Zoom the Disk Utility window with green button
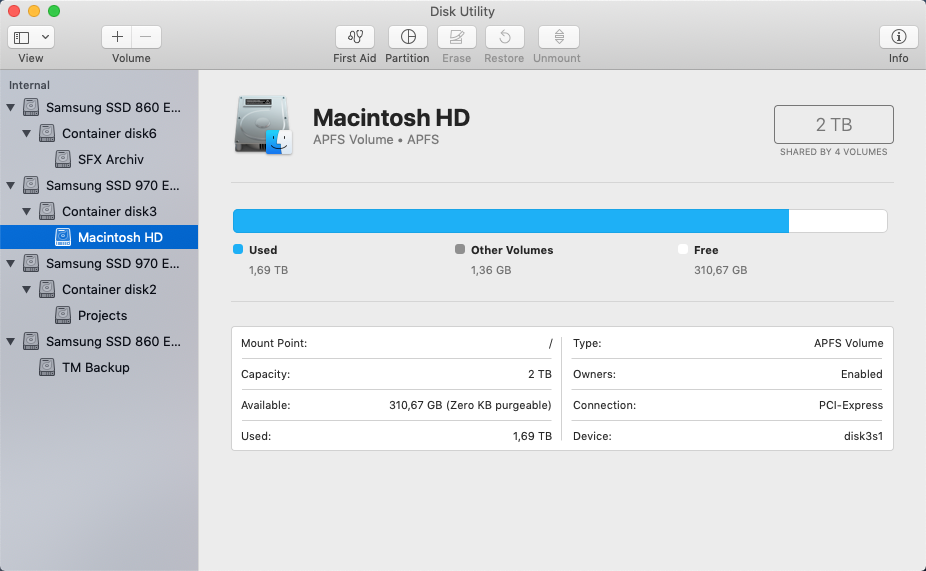Viewport: 926px width, 571px height. click(x=54, y=11)
